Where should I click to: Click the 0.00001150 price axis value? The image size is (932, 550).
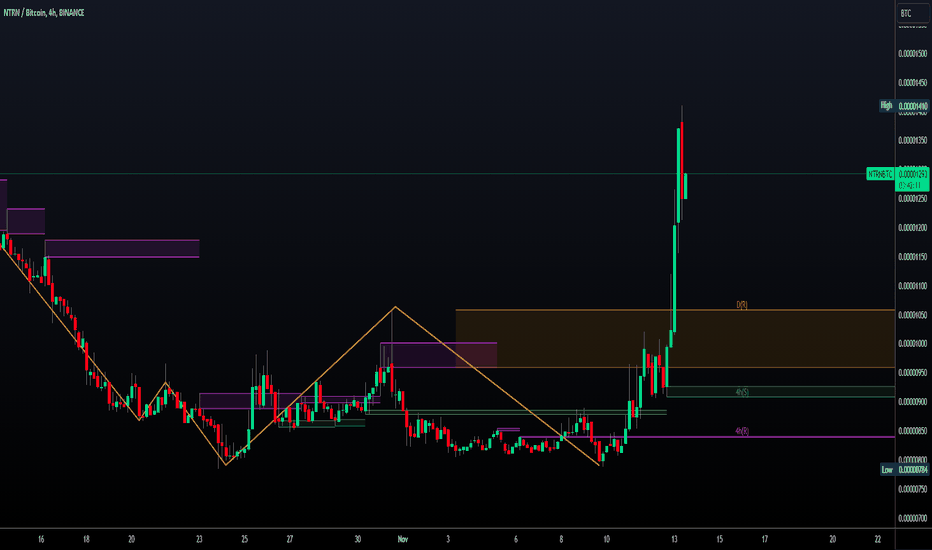912,257
